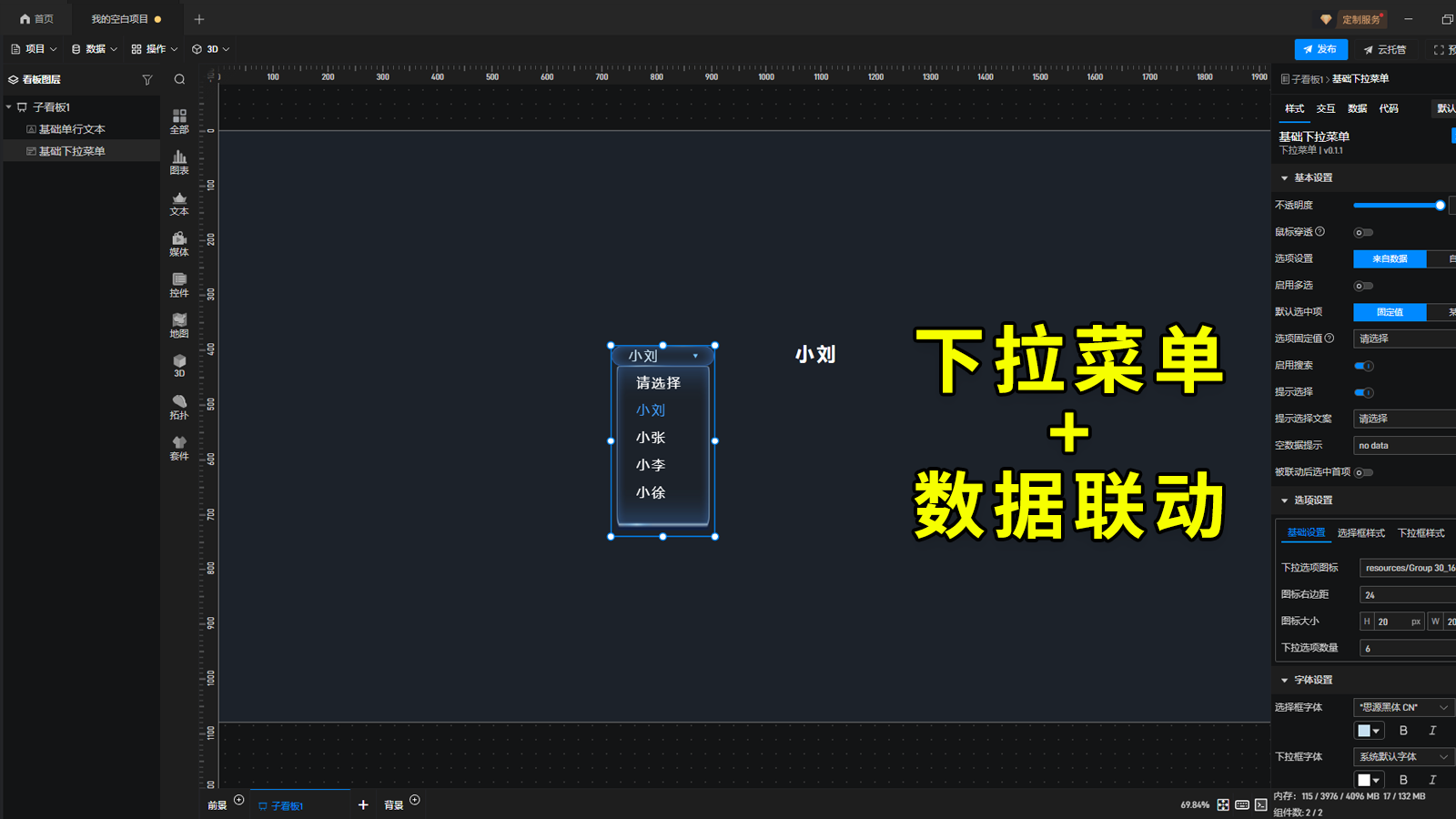
Task: Expand the dropdown component on the canvas
Action: pyautogui.click(x=696, y=356)
